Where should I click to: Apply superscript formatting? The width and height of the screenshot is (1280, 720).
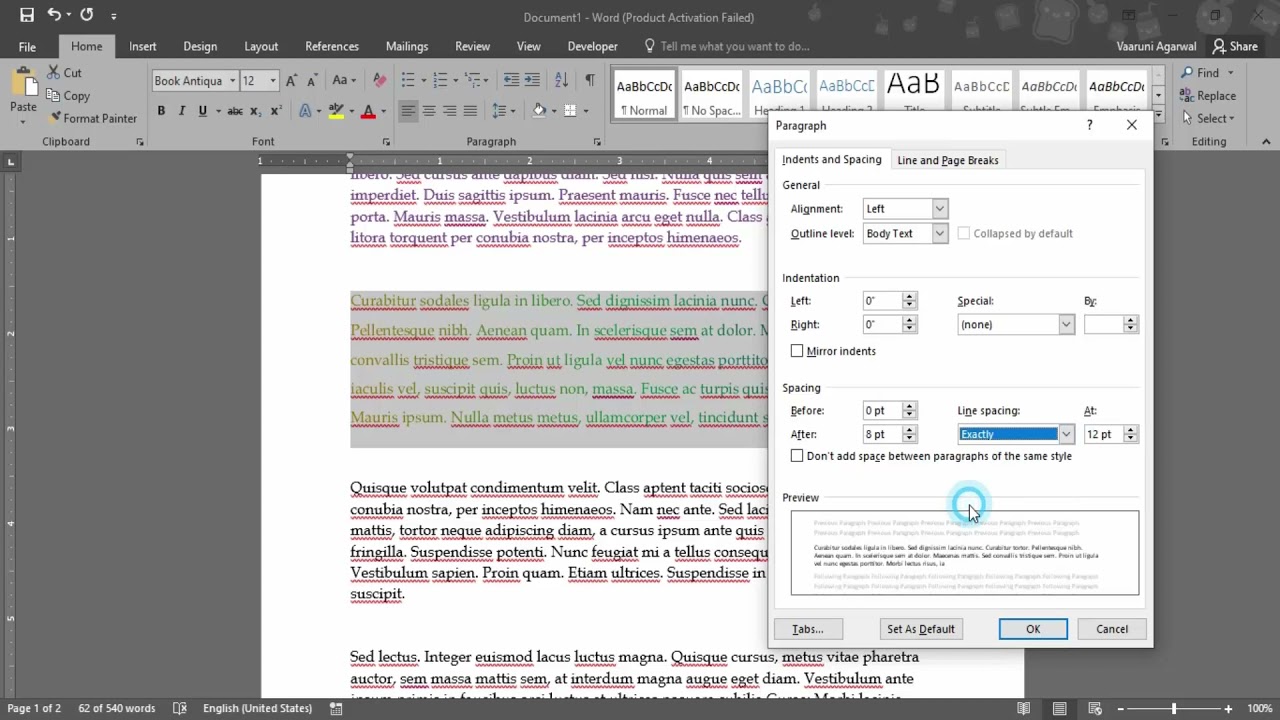tap(275, 111)
